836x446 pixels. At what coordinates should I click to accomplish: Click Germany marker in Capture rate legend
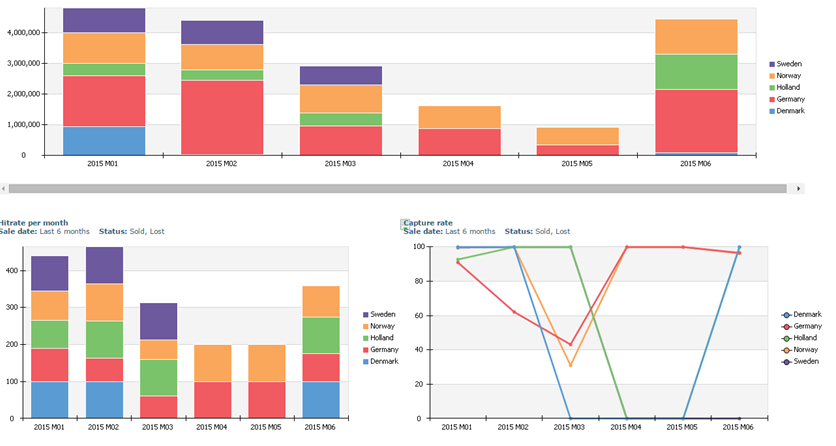click(786, 327)
